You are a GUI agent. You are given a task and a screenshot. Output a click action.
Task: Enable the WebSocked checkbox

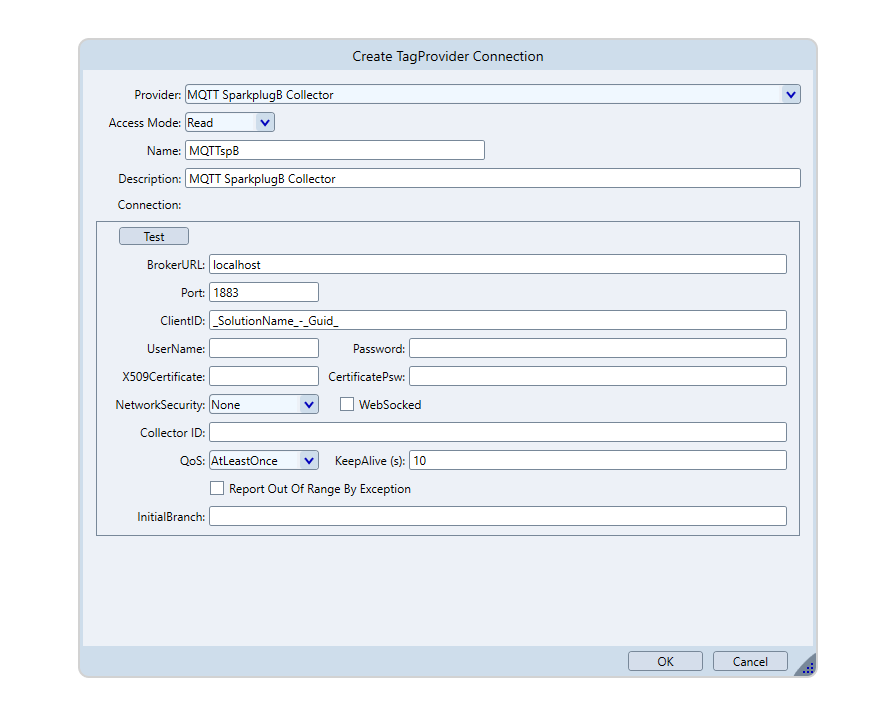click(x=348, y=405)
